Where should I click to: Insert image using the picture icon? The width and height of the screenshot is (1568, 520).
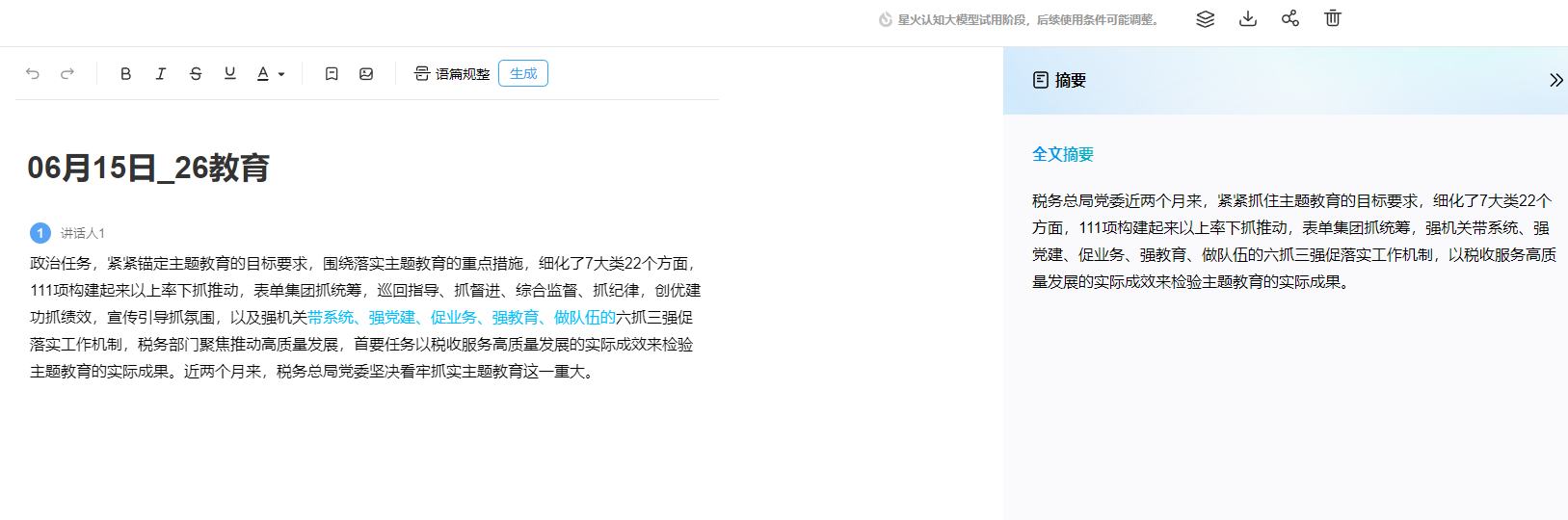366,73
